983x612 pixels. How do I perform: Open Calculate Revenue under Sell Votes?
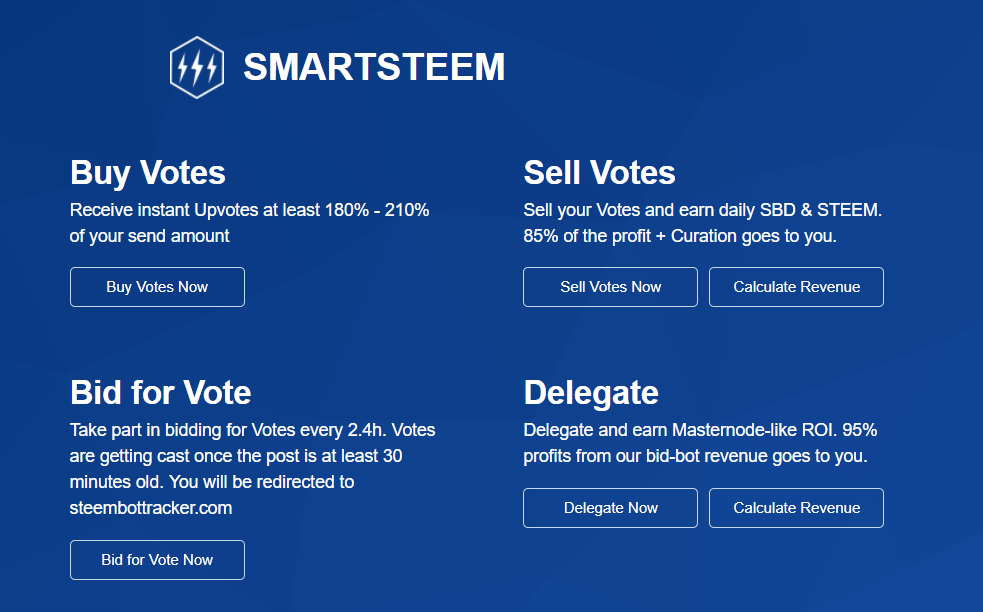coord(796,287)
